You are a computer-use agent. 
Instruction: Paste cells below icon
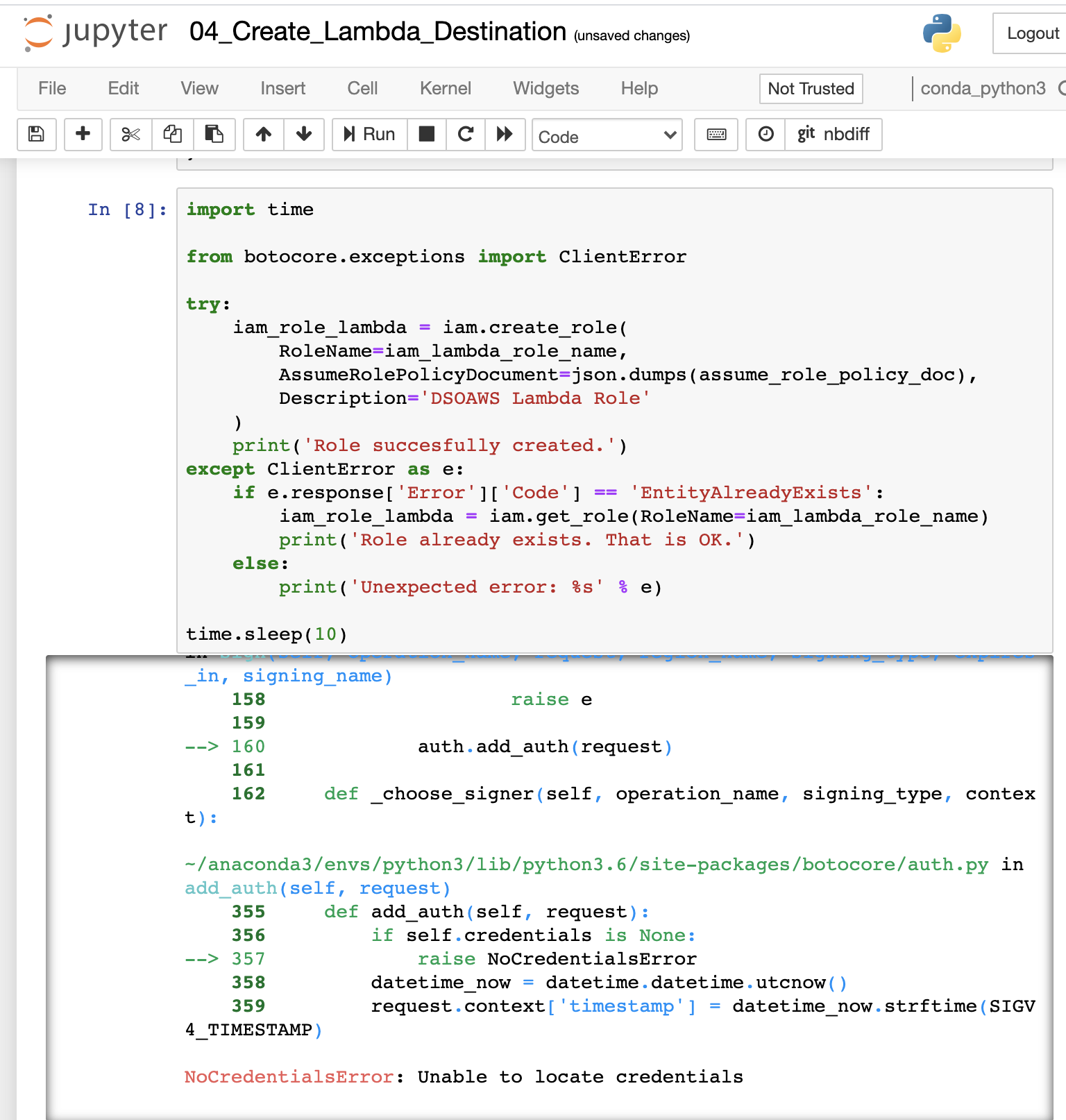214,134
